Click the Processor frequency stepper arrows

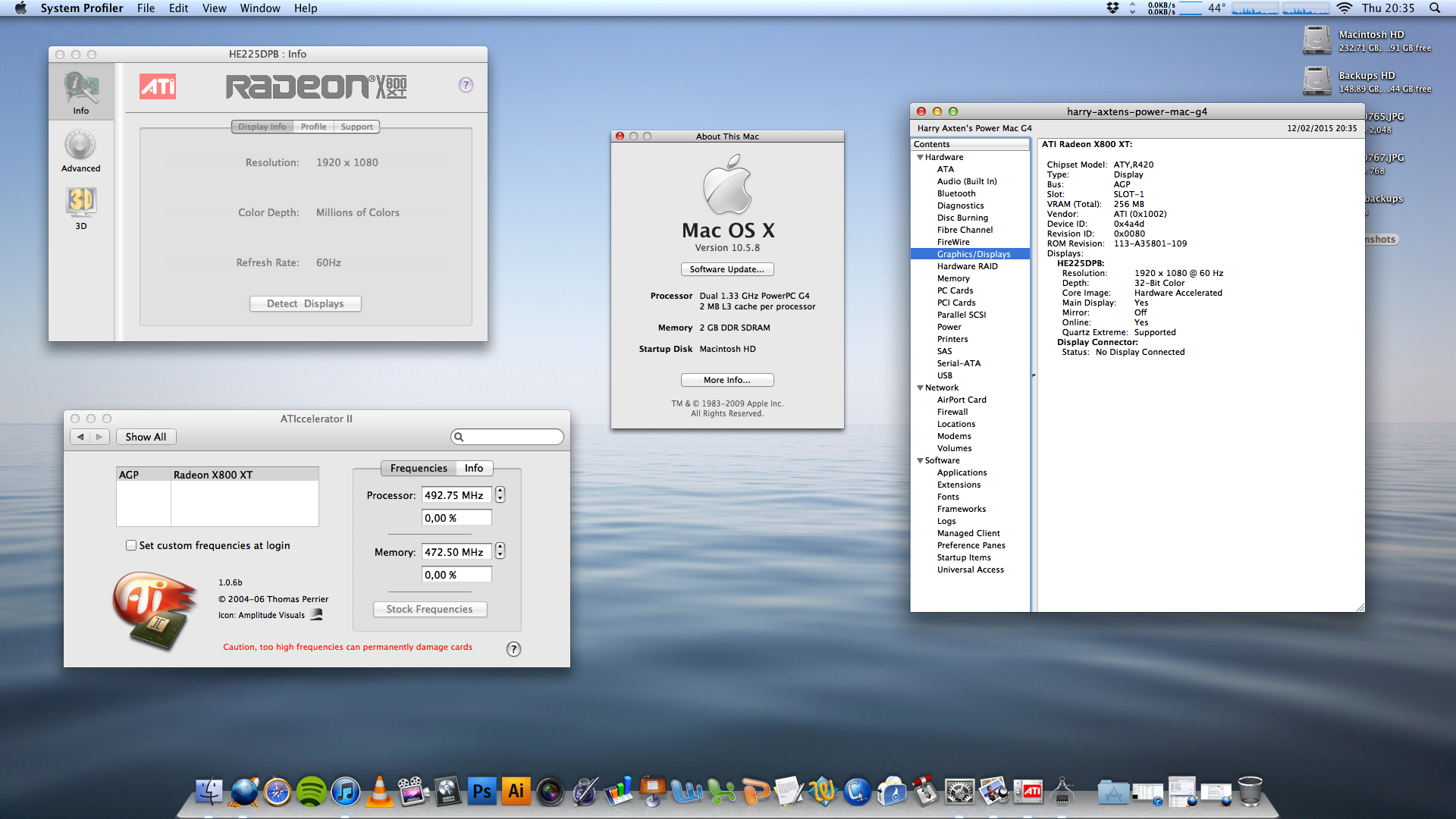click(500, 494)
